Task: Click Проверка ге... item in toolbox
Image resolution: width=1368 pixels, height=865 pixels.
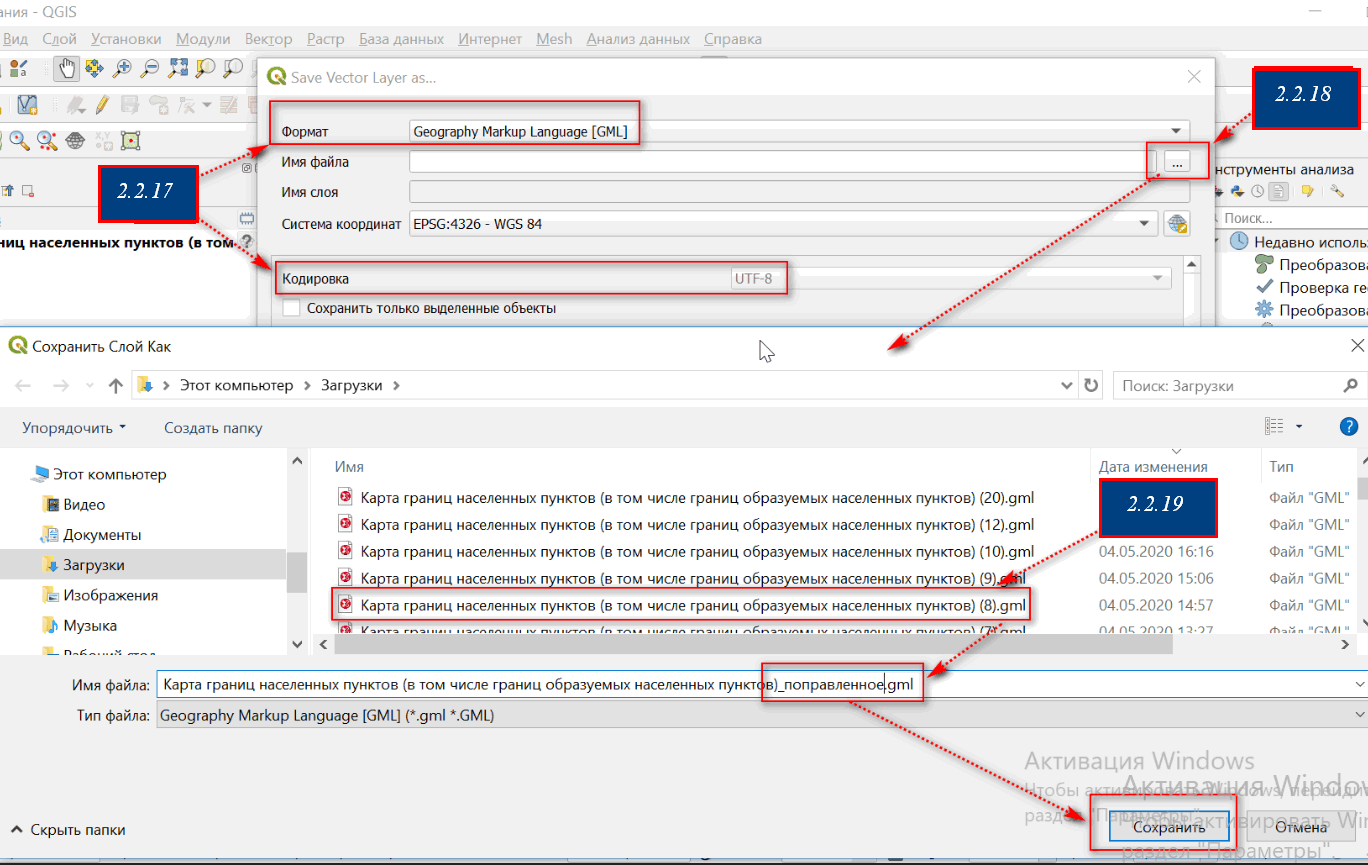Action: pos(1310,287)
